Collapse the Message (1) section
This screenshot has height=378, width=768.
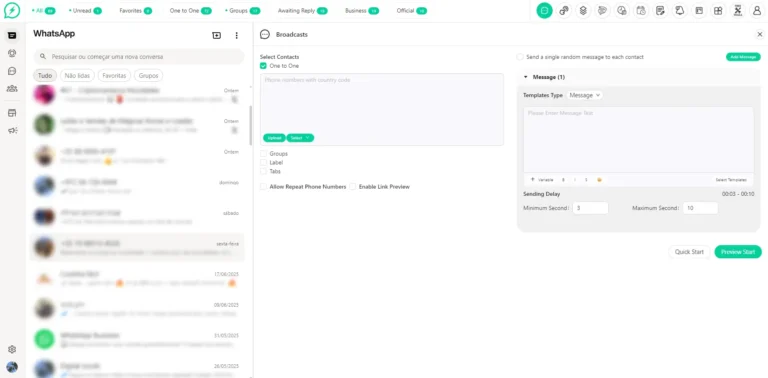pyautogui.click(x=526, y=77)
